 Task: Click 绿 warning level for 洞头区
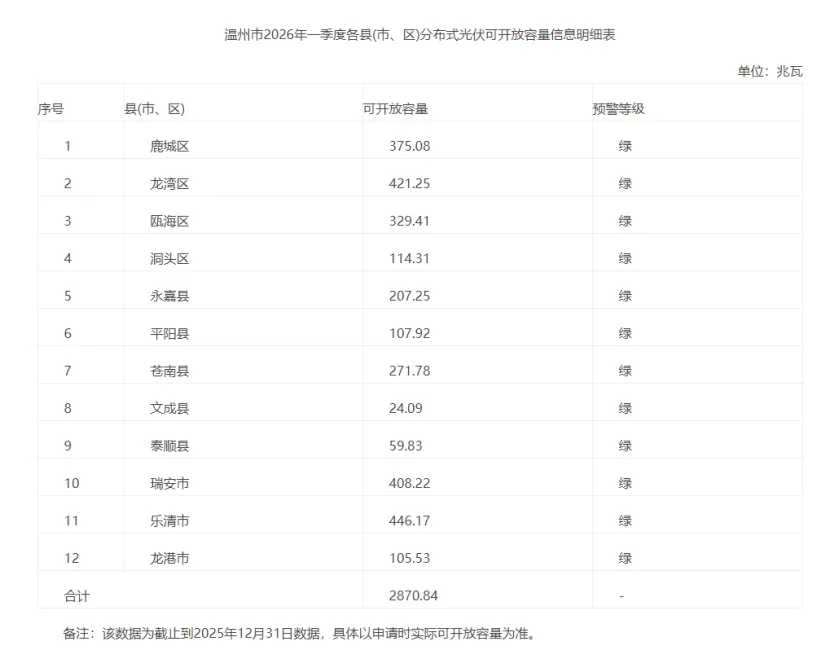pos(625,259)
